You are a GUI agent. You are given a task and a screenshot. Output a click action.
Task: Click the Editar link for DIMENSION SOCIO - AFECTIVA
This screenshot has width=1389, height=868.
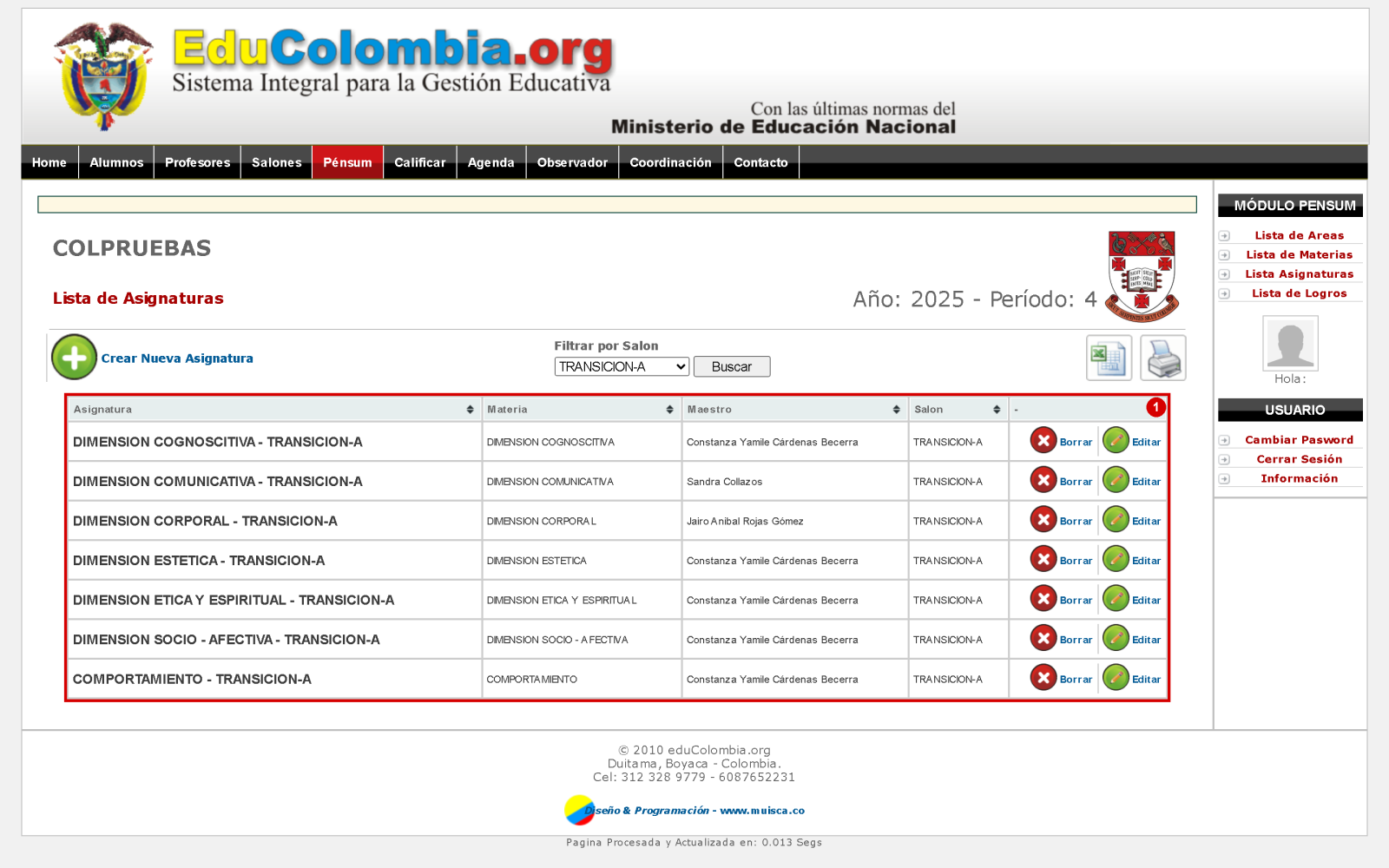[x=1146, y=640]
